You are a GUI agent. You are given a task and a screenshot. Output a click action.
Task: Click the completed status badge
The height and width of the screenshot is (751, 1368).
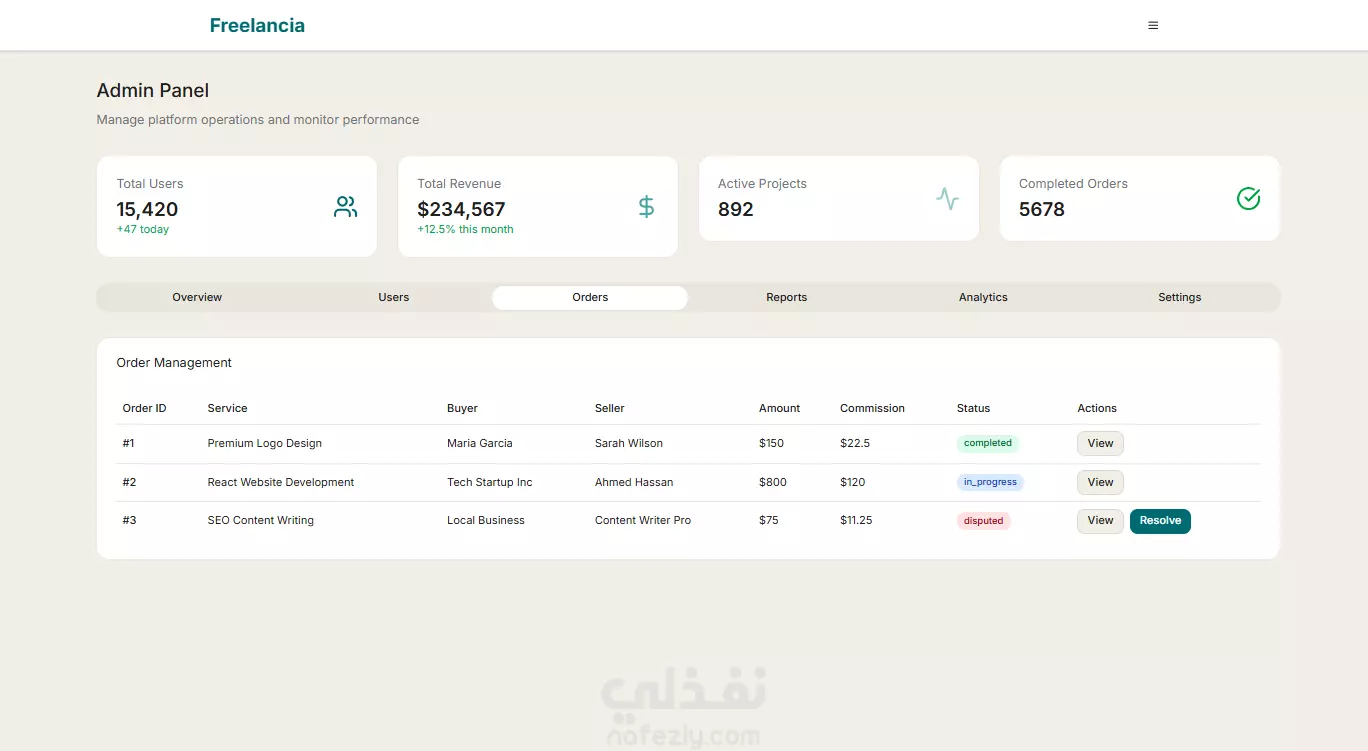[988, 443]
